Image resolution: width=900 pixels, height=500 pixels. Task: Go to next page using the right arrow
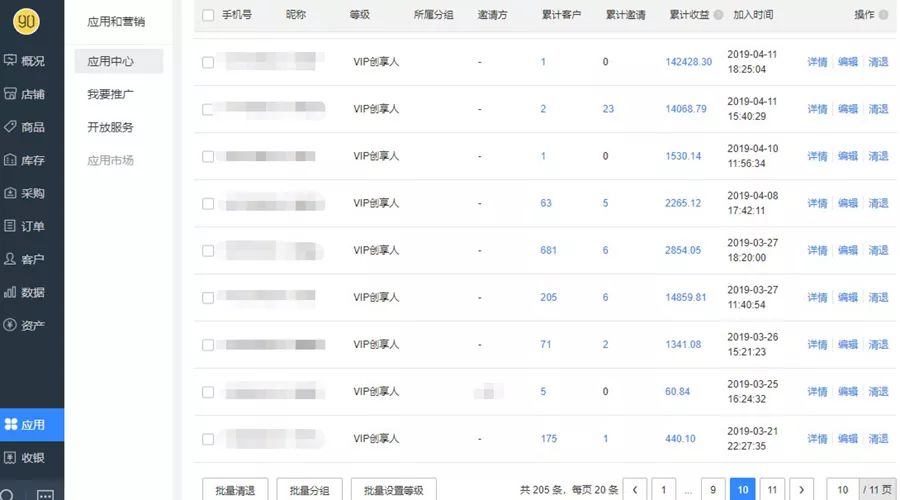(x=799, y=490)
